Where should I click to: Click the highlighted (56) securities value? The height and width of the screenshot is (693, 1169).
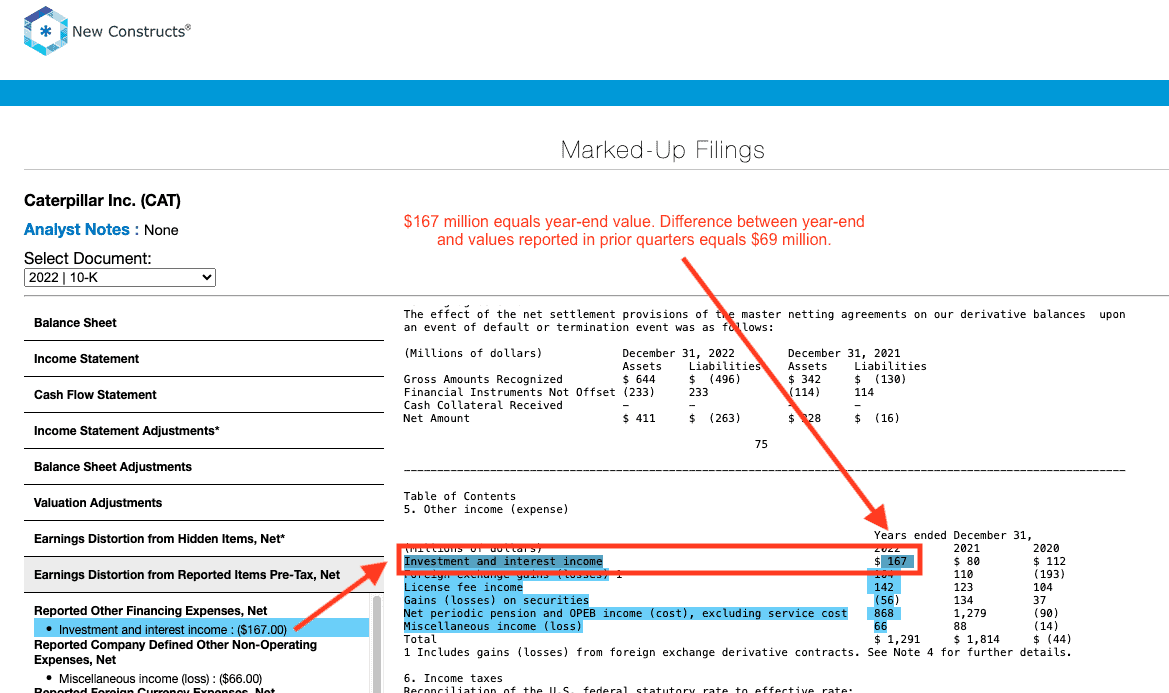click(886, 601)
